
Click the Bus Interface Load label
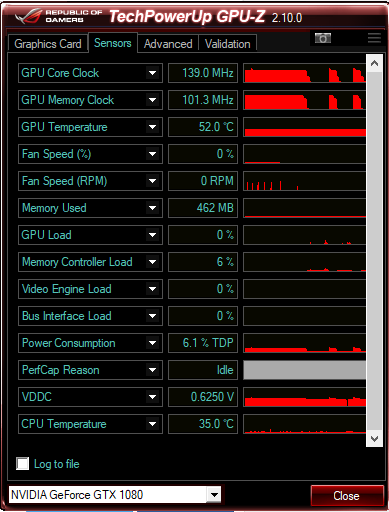pos(67,316)
